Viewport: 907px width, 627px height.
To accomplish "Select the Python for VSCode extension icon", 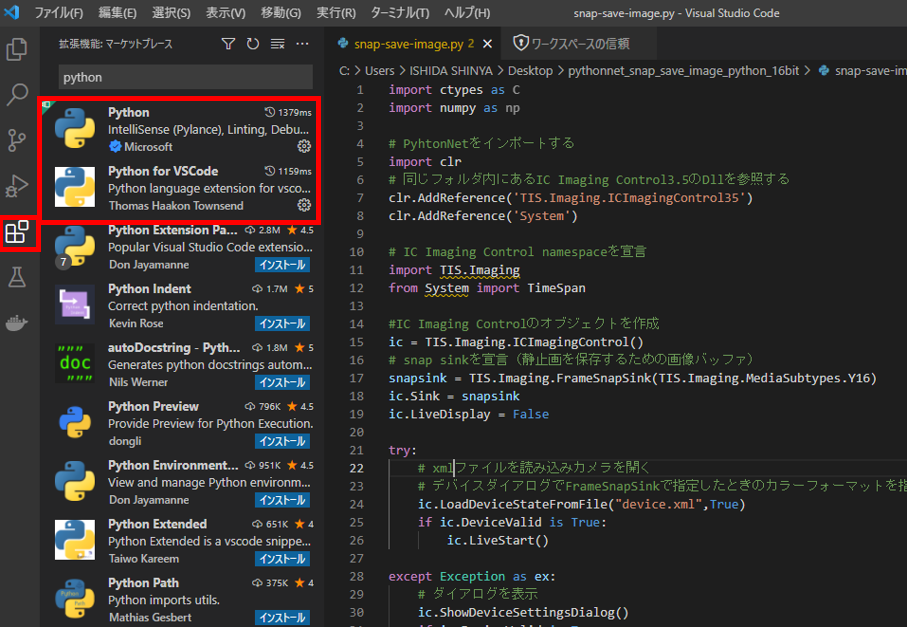I will [75, 187].
